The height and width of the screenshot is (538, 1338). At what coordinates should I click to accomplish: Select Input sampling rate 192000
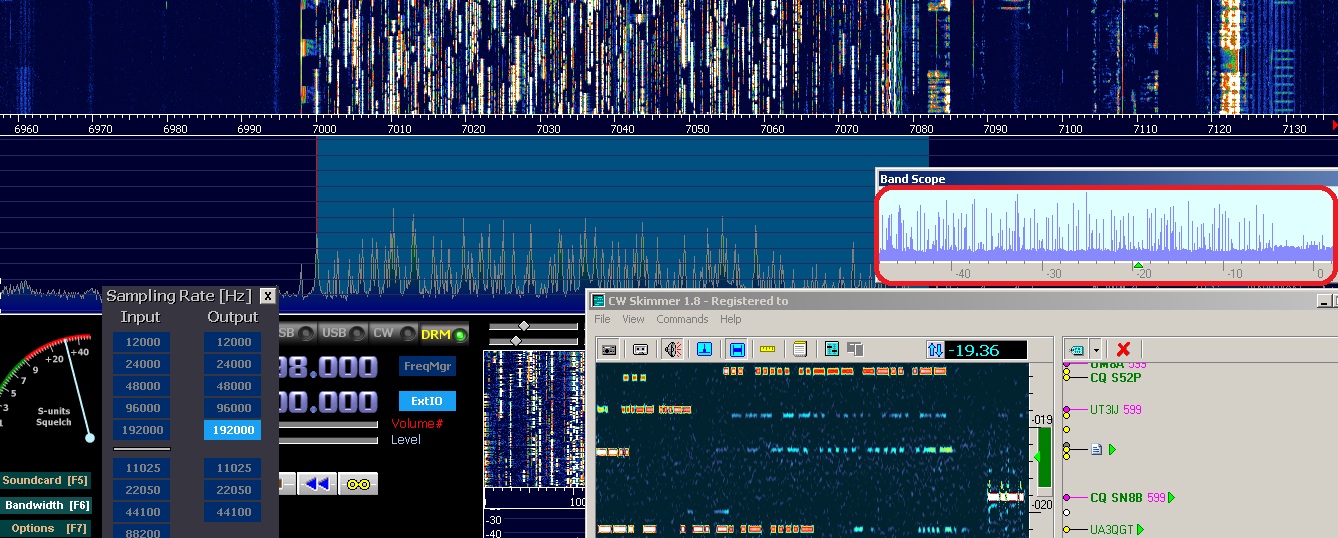tap(140, 430)
